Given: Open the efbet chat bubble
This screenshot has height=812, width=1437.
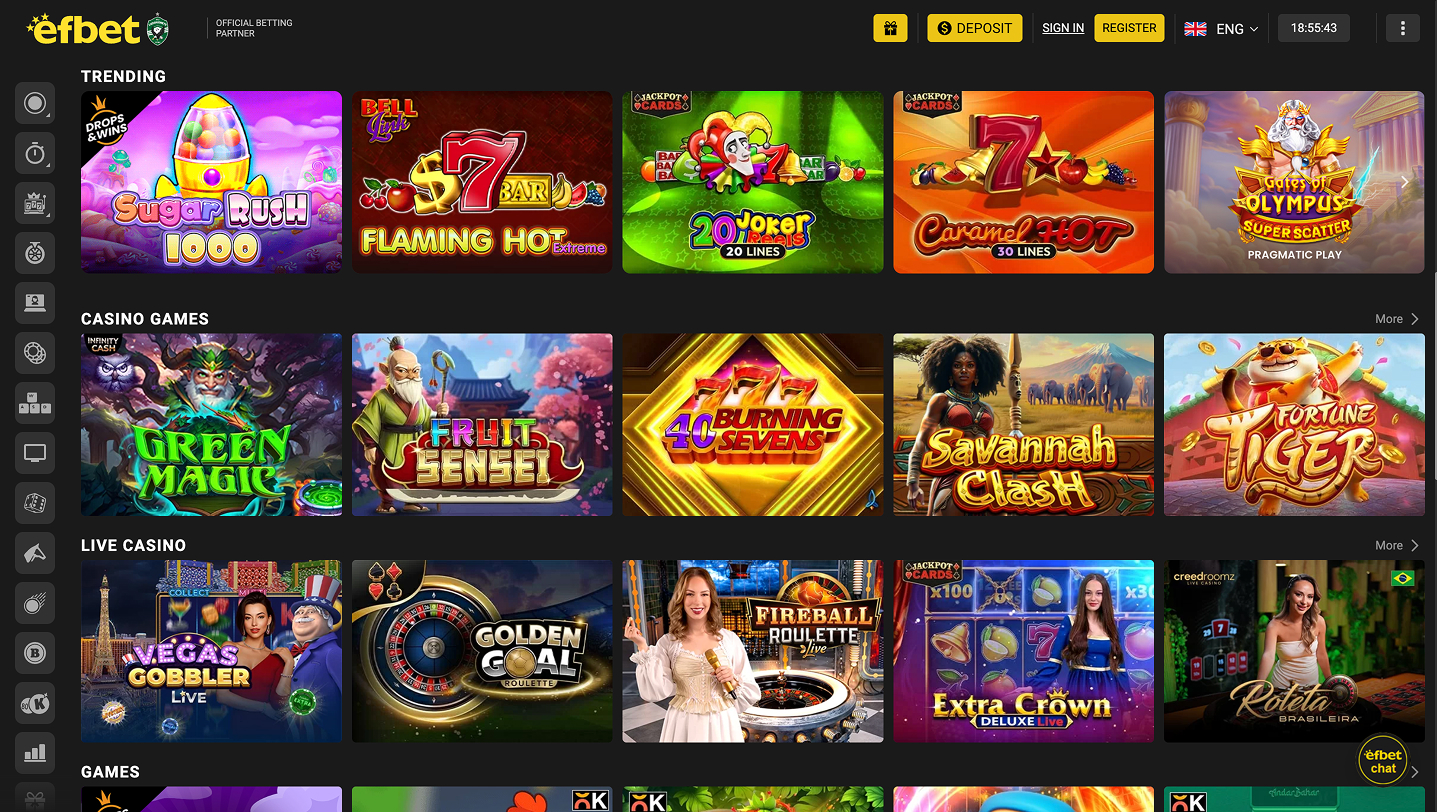Looking at the screenshot, I should (1383, 761).
